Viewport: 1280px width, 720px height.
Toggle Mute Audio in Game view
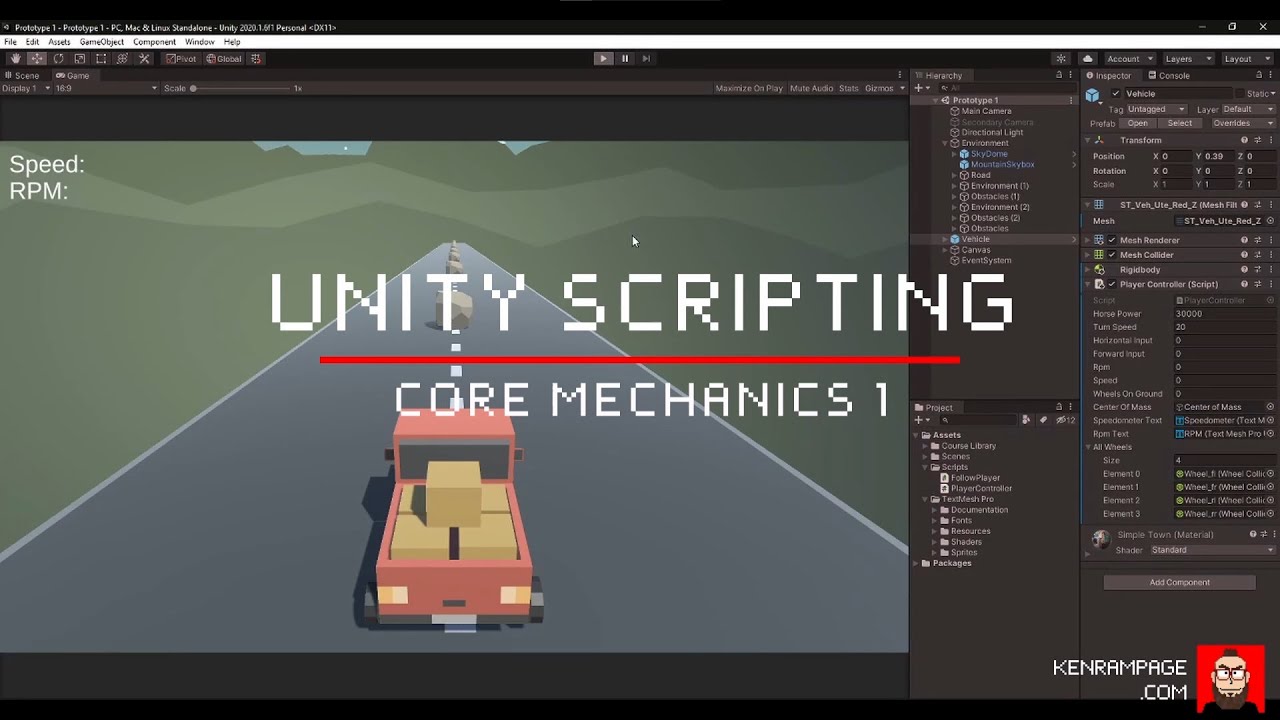811,88
